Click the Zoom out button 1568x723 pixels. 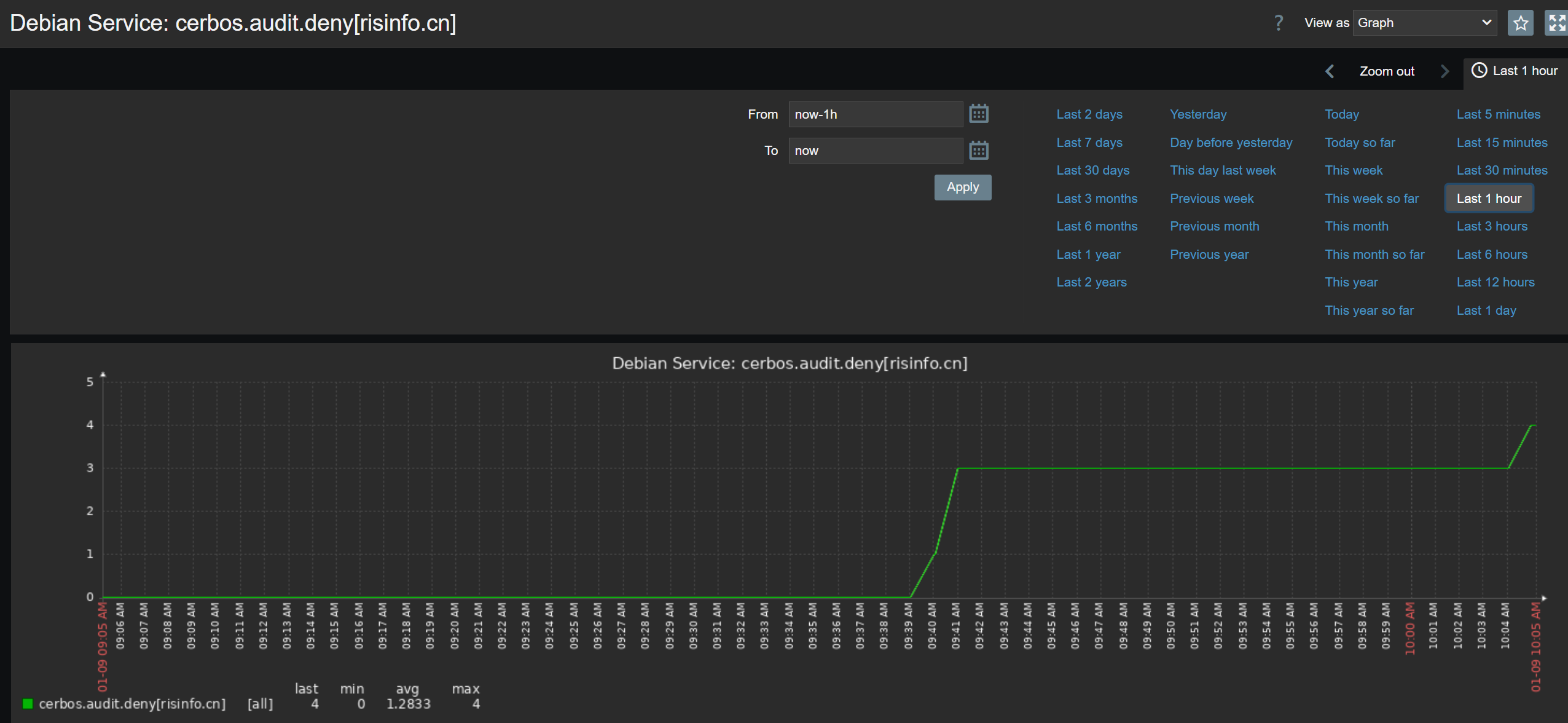pyautogui.click(x=1387, y=71)
